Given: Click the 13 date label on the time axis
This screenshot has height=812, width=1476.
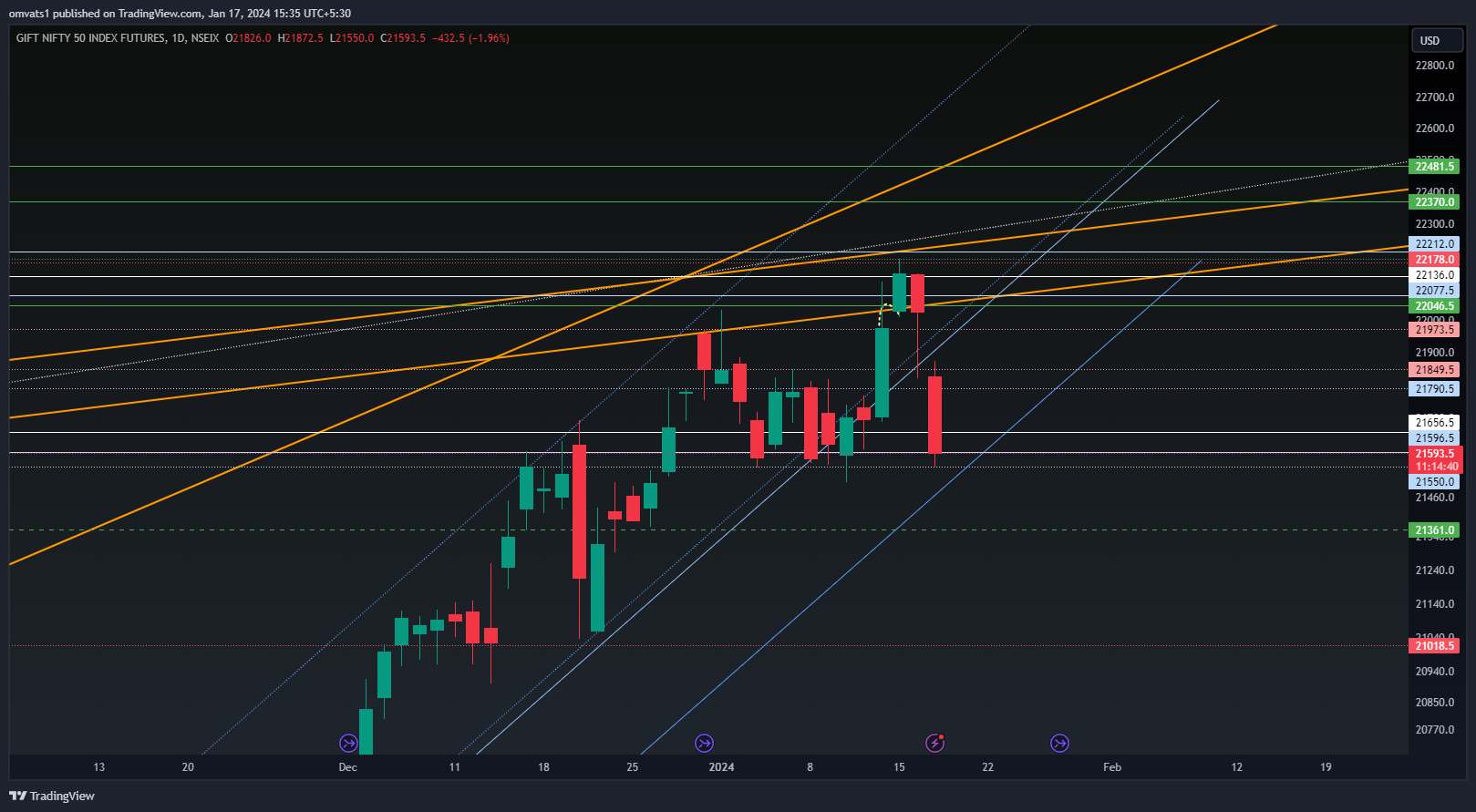Looking at the screenshot, I should 99,767.
